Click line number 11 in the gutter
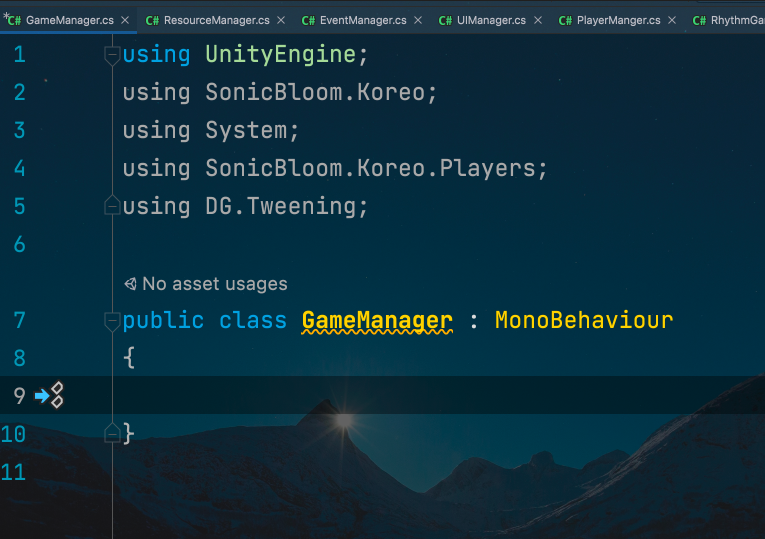 point(13,472)
